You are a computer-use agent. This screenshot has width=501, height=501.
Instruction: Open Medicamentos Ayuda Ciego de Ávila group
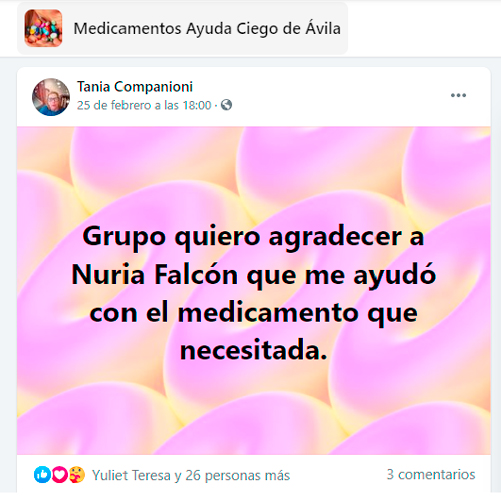207,28
